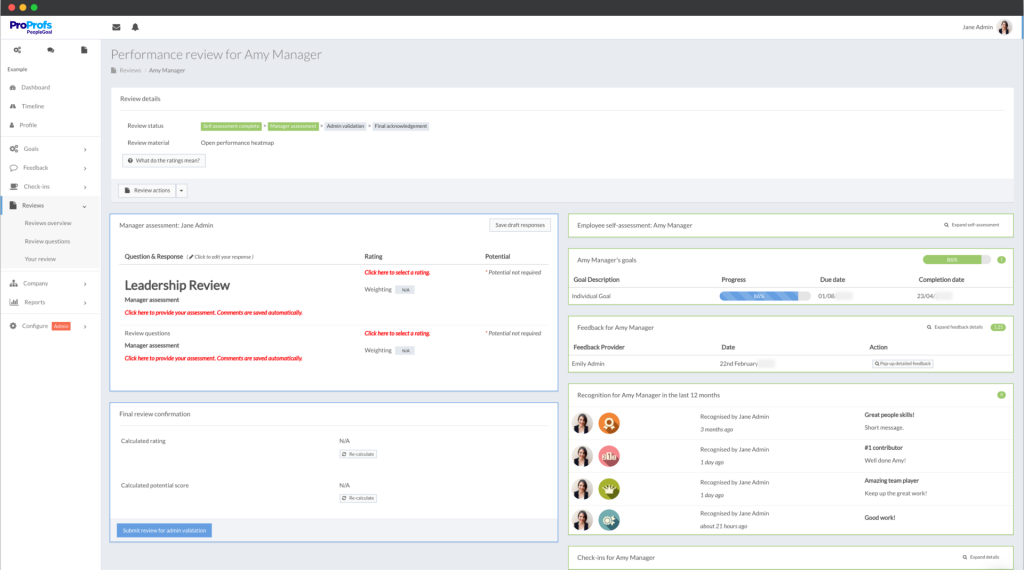
Task: Click Jane Admin's profile avatar
Action: click(1004, 27)
